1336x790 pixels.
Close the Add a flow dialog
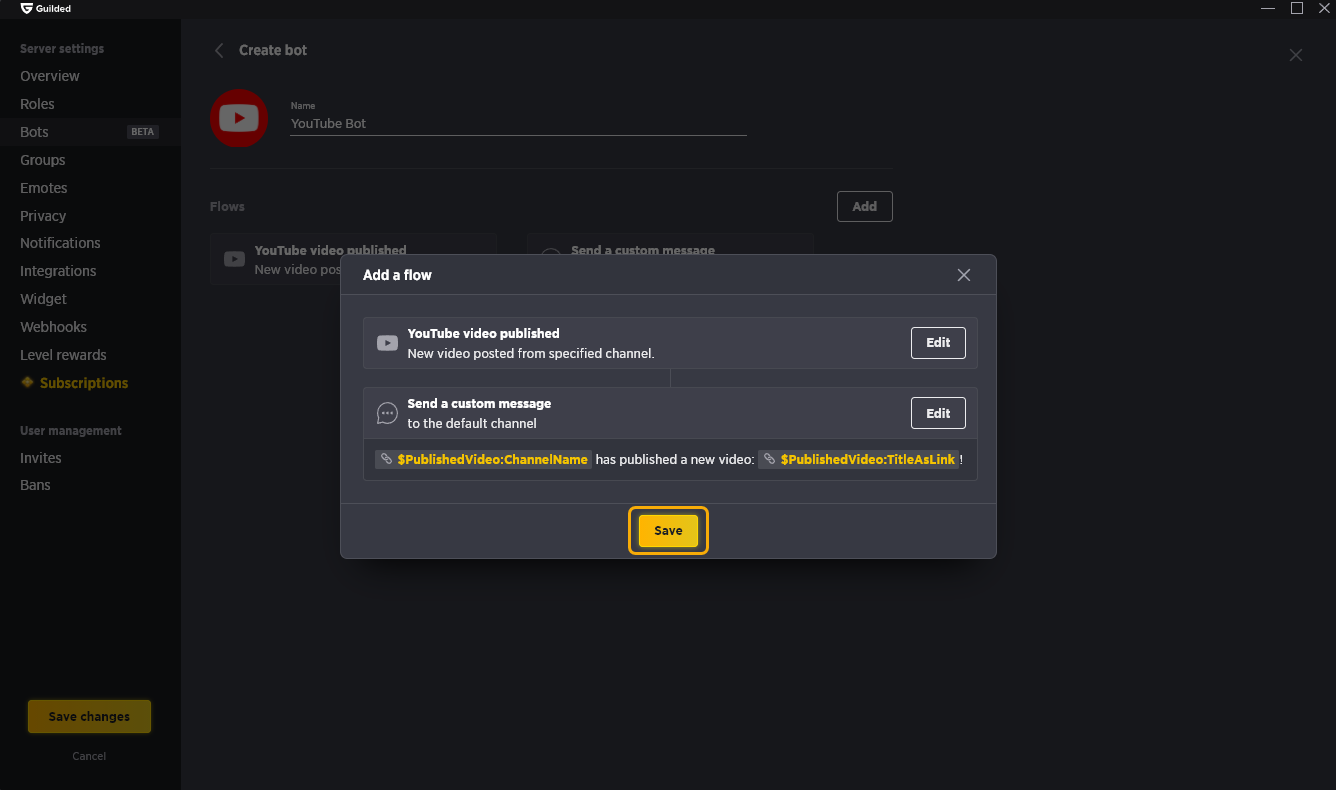tap(964, 275)
